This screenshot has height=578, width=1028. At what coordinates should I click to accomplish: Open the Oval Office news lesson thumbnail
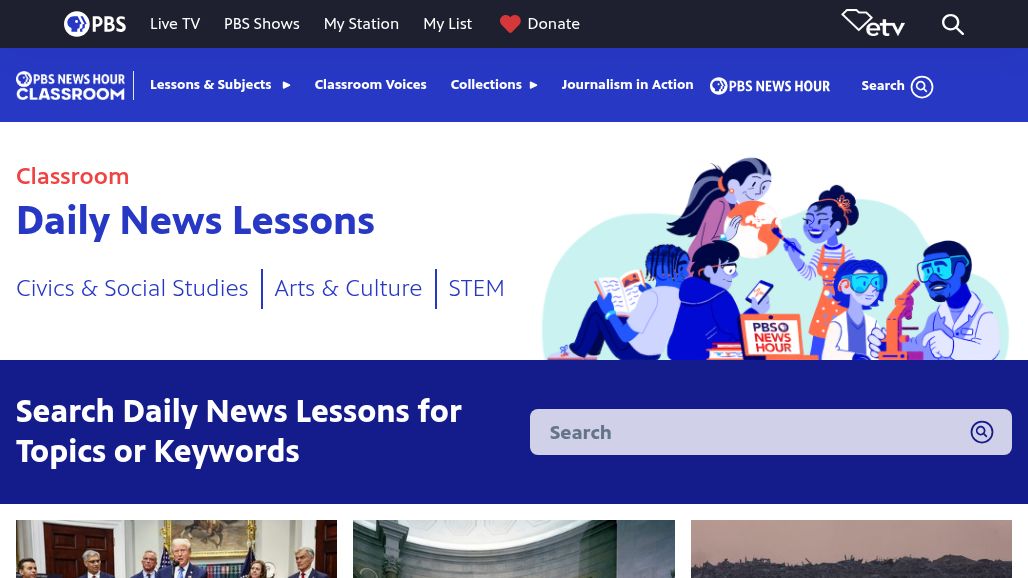tap(176, 549)
